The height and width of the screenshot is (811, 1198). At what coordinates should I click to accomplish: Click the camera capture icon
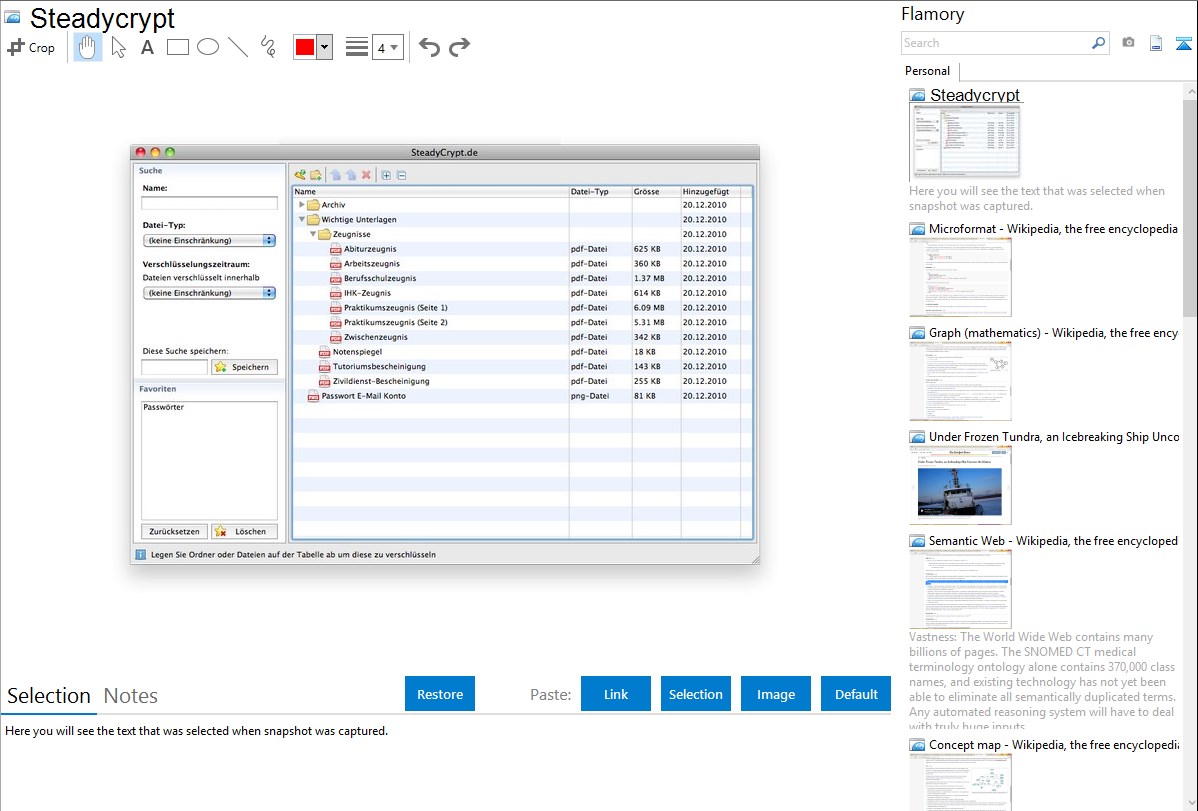pyautogui.click(x=1128, y=43)
